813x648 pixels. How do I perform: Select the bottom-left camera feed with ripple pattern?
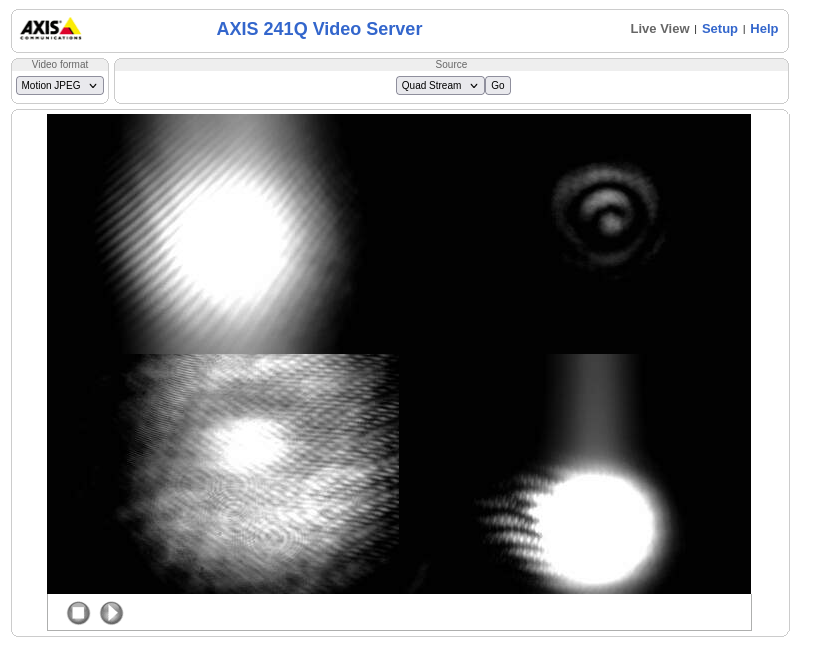point(223,474)
